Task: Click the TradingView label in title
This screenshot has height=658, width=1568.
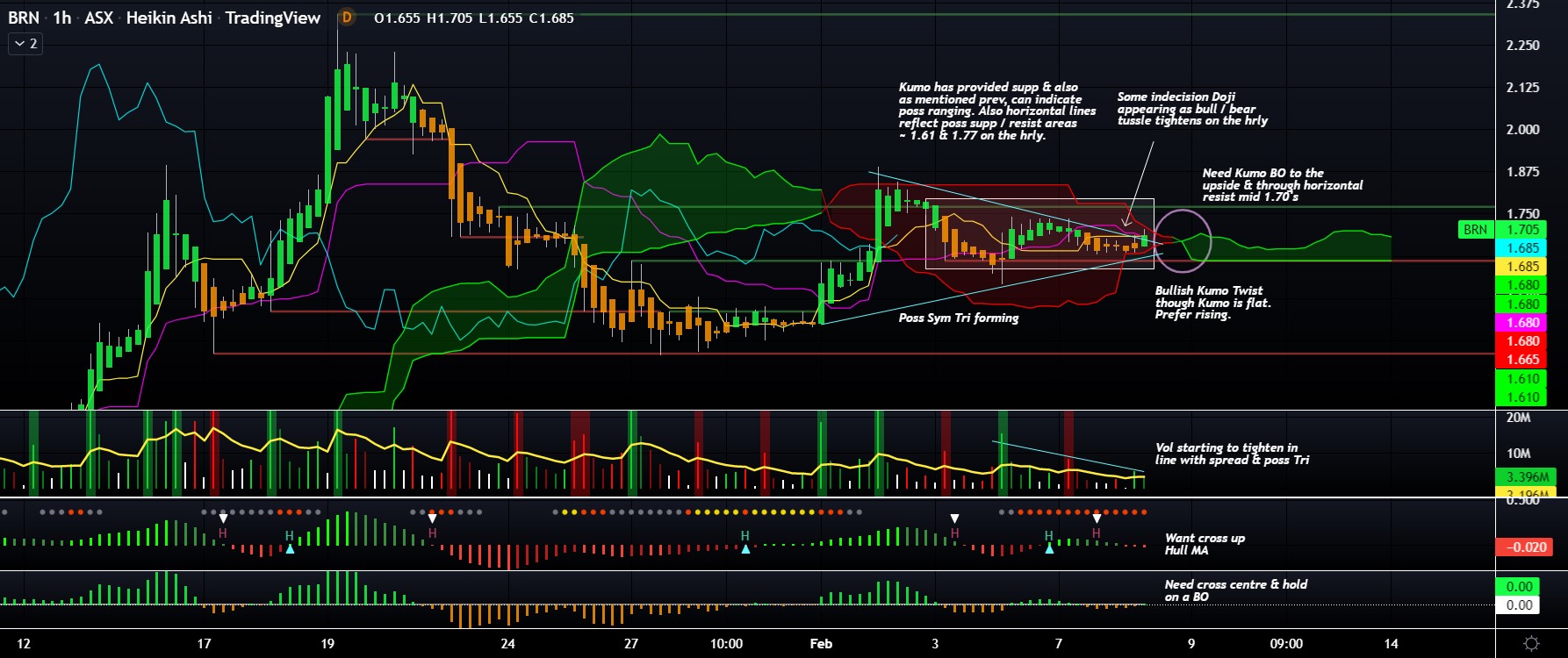Action: pyautogui.click(x=272, y=18)
